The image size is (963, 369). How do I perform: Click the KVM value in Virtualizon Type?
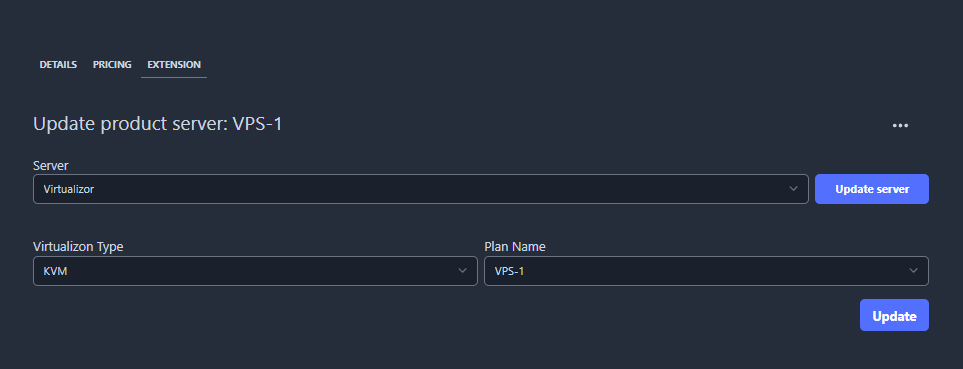click(x=55, y=271)
